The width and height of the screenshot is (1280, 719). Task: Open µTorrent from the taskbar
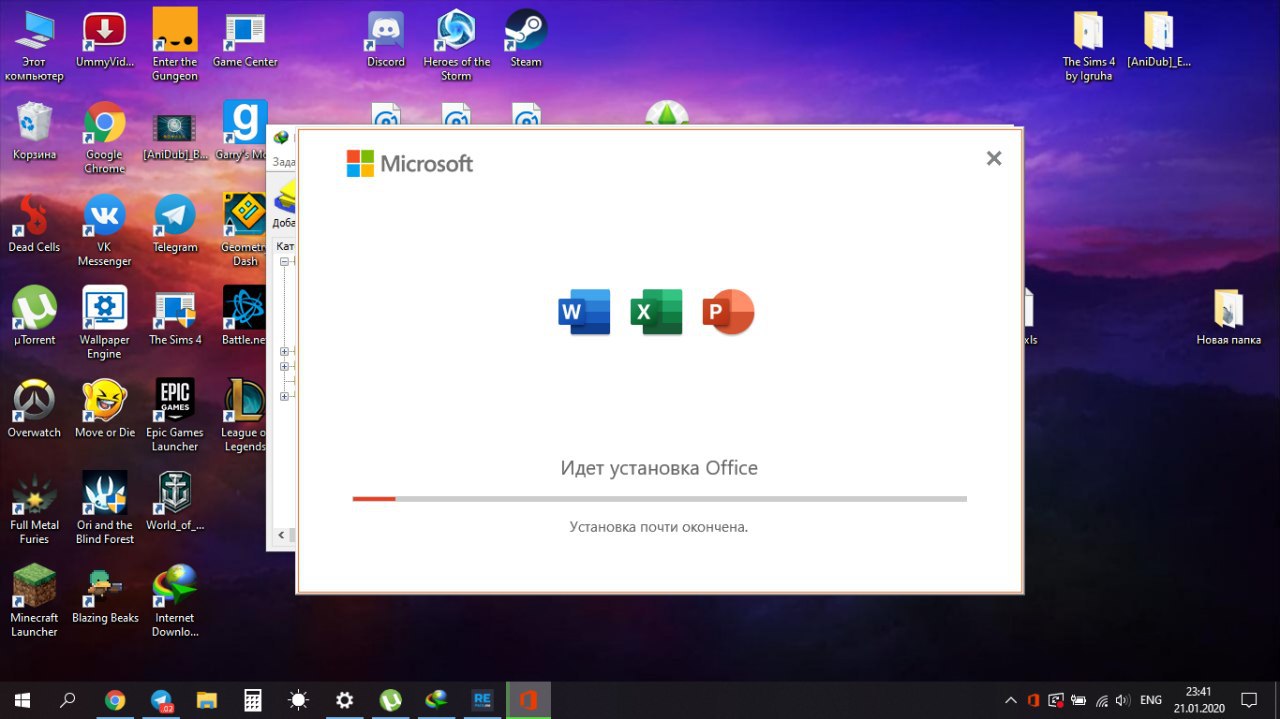pyautogui.click(x=390, y=700)
